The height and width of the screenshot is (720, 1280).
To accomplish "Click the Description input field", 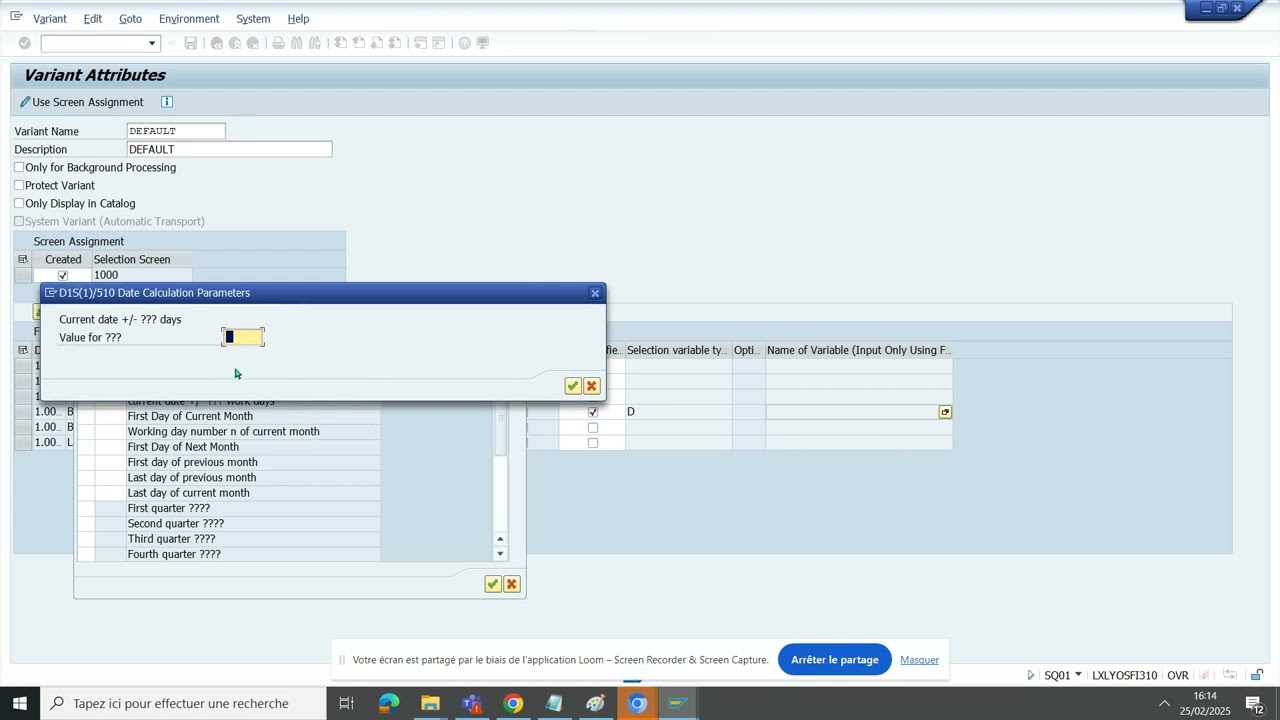I will click(229, 149).
